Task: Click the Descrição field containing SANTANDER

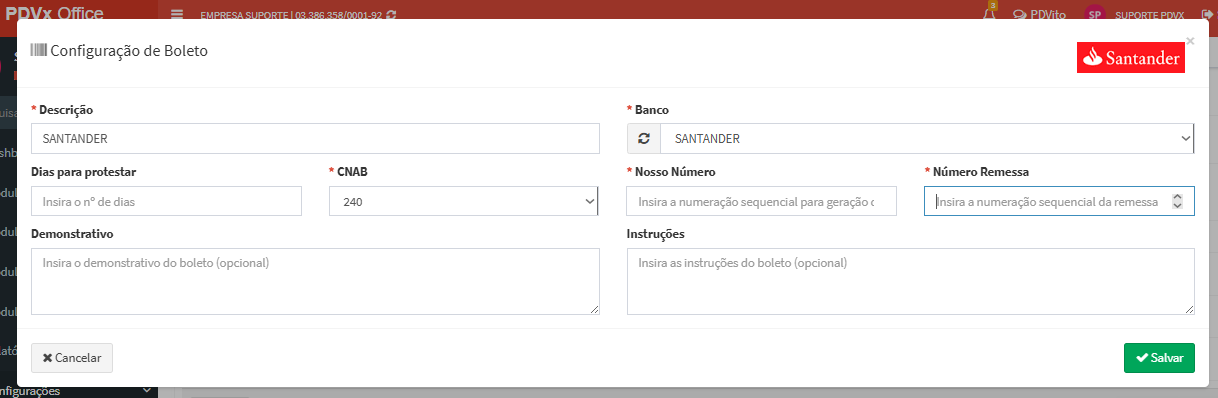Action: (315, 138)
